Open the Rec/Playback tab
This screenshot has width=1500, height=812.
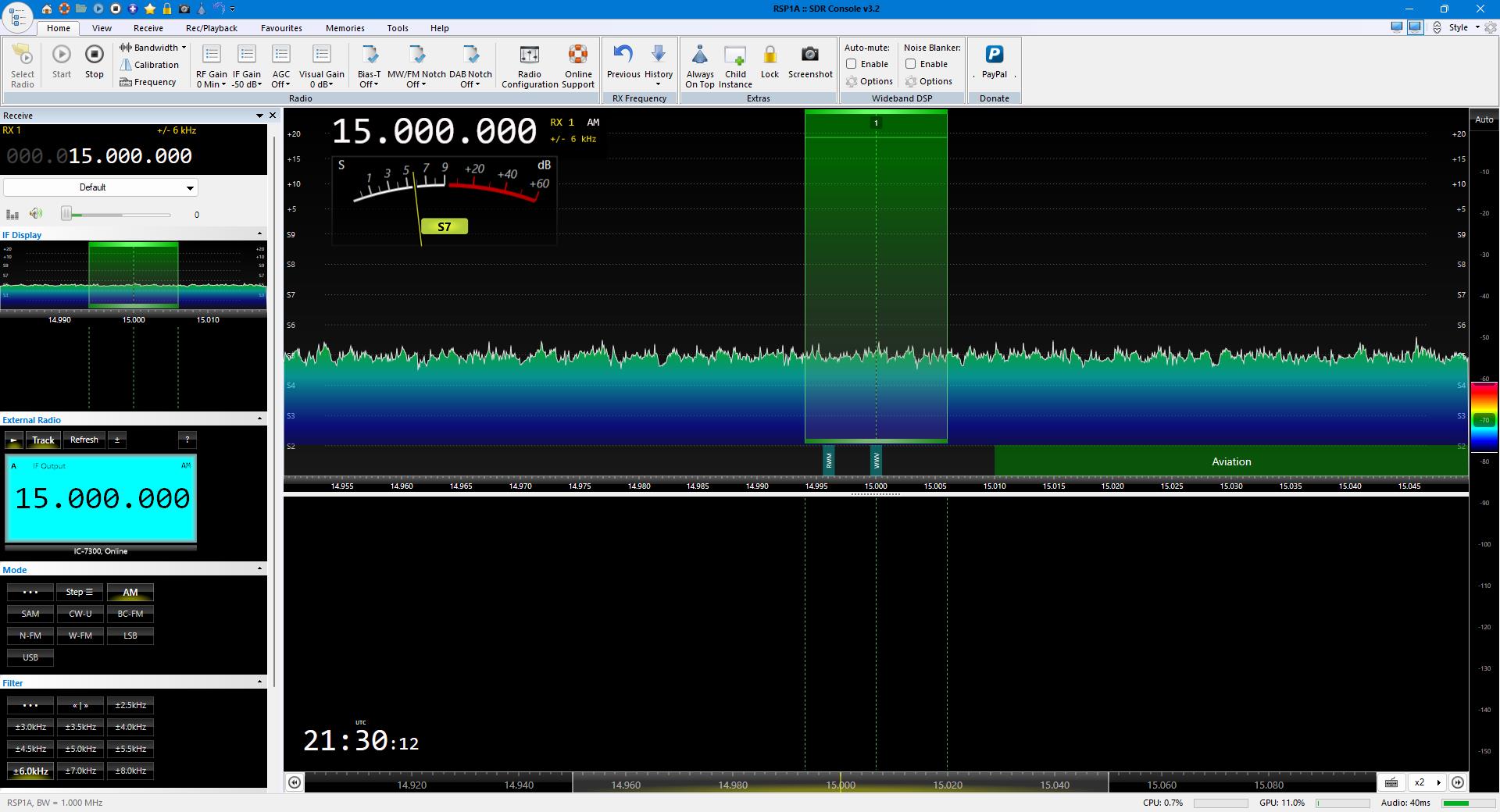(211, 28)
